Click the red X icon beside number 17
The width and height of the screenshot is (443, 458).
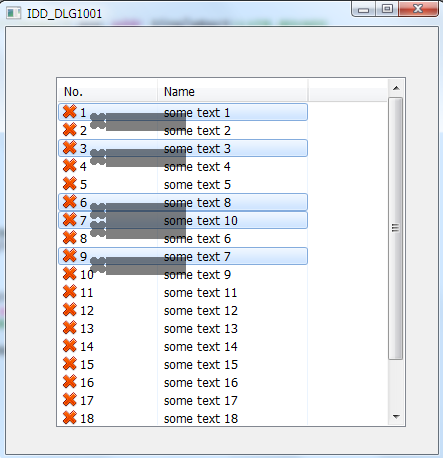pos(70,400)
